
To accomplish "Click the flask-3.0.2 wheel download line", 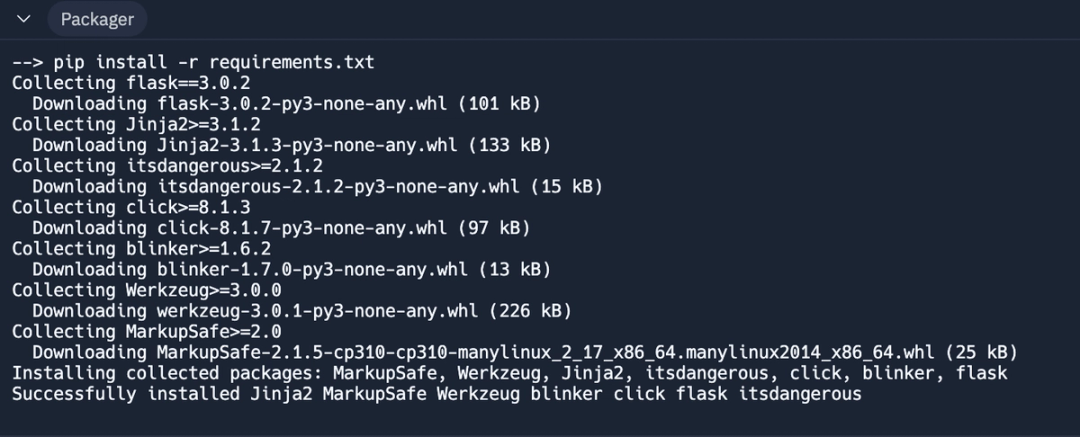I will (287, 103).
